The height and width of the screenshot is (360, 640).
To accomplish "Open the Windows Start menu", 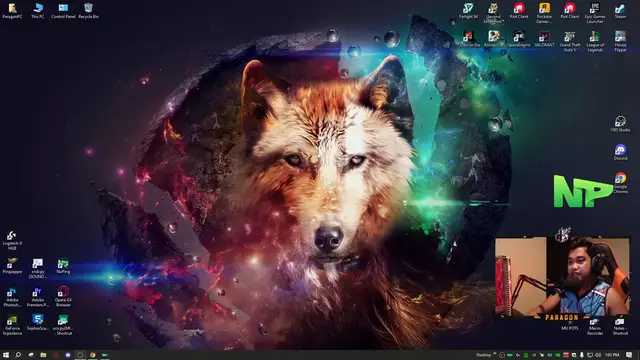I will click(6, 355).
